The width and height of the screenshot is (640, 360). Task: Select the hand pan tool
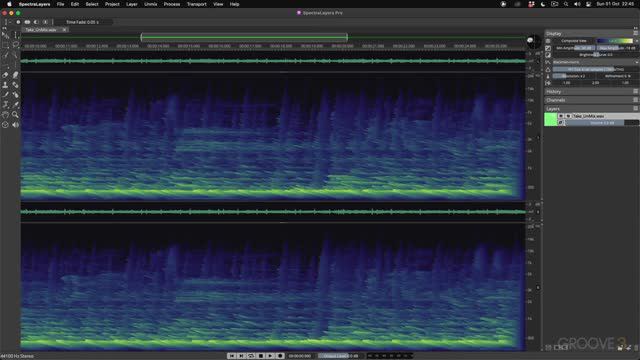(x=5, y=115)
